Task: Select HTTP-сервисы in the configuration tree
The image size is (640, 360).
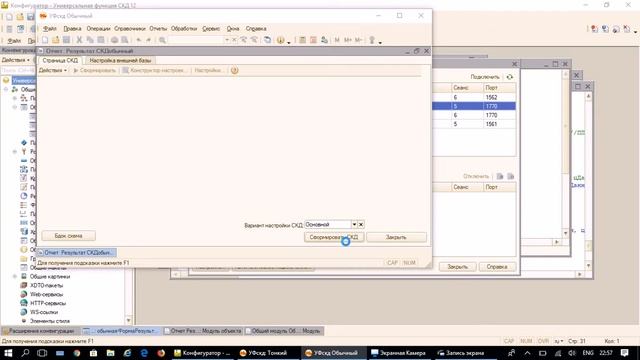Action: pyautogui.click(x=48, y=303)
